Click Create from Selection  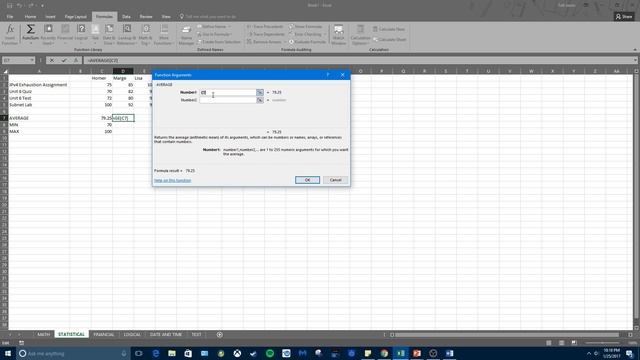[219, 42]
